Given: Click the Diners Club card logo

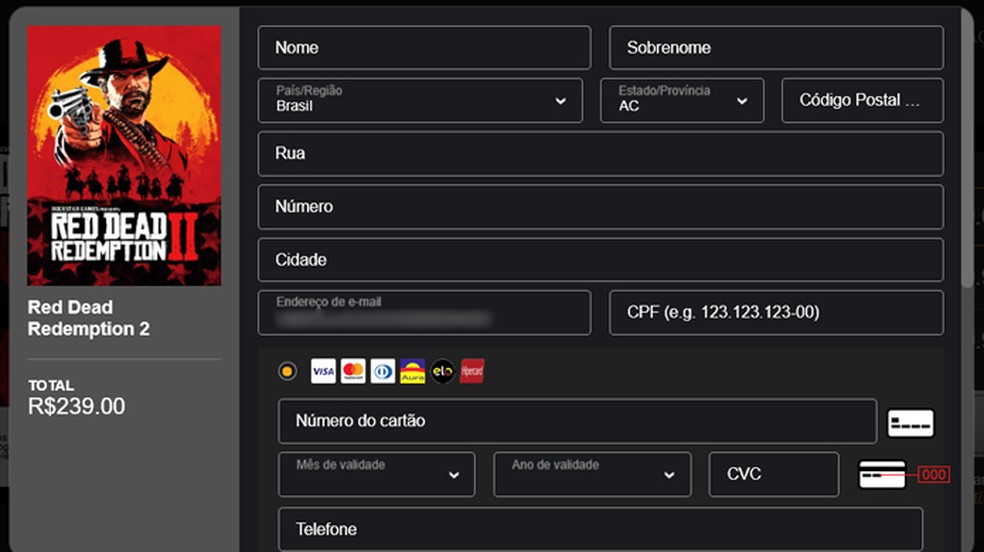Looking at the screenshot, I should [x=383, y=371].
